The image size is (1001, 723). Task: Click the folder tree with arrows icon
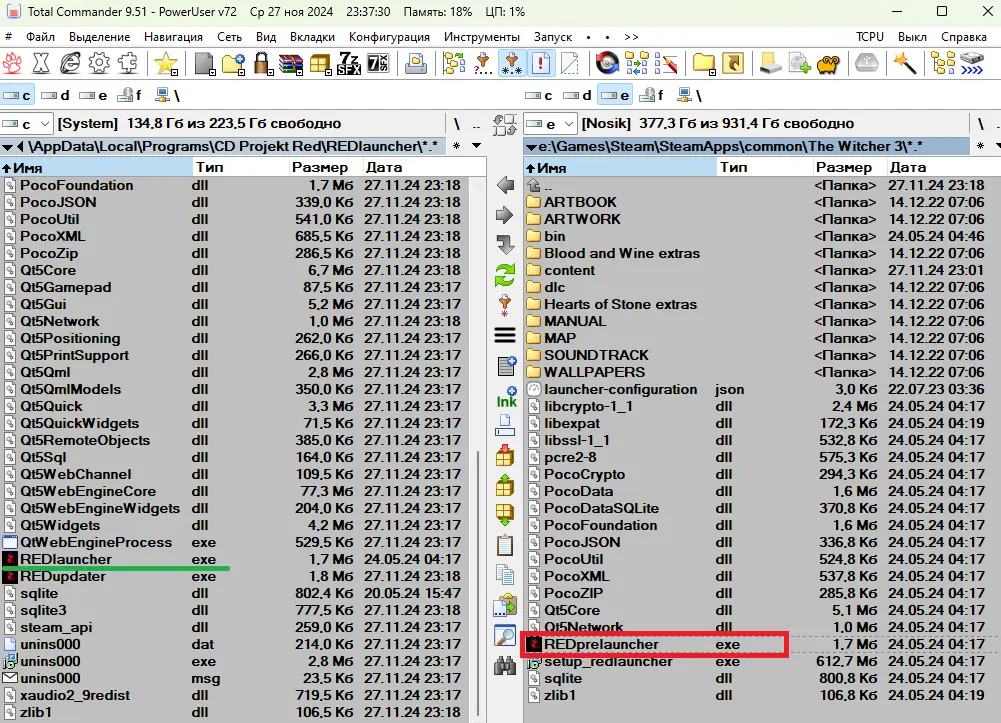point(455,63)
